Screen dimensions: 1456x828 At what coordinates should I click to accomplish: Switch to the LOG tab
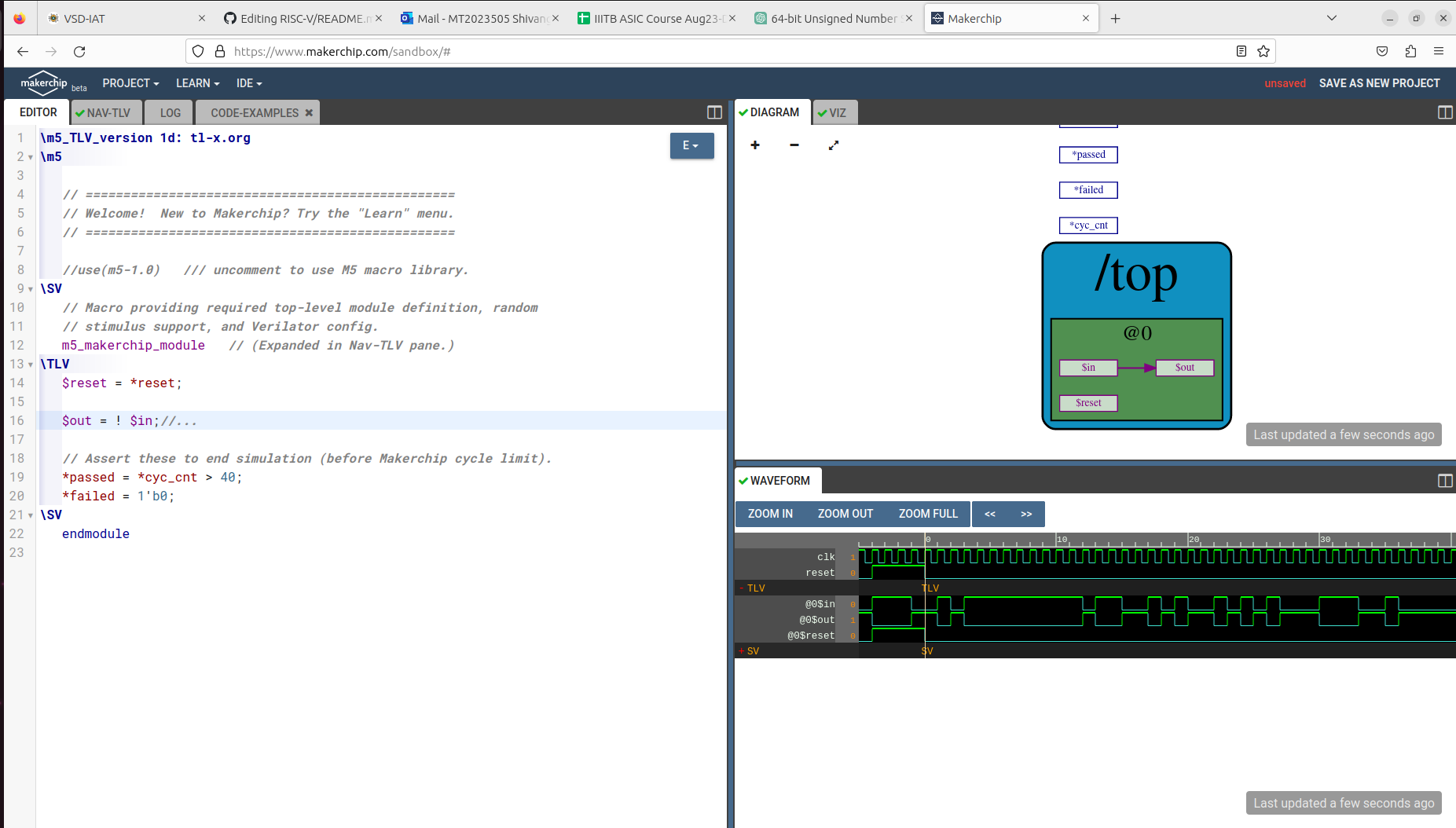coord(168,112)
